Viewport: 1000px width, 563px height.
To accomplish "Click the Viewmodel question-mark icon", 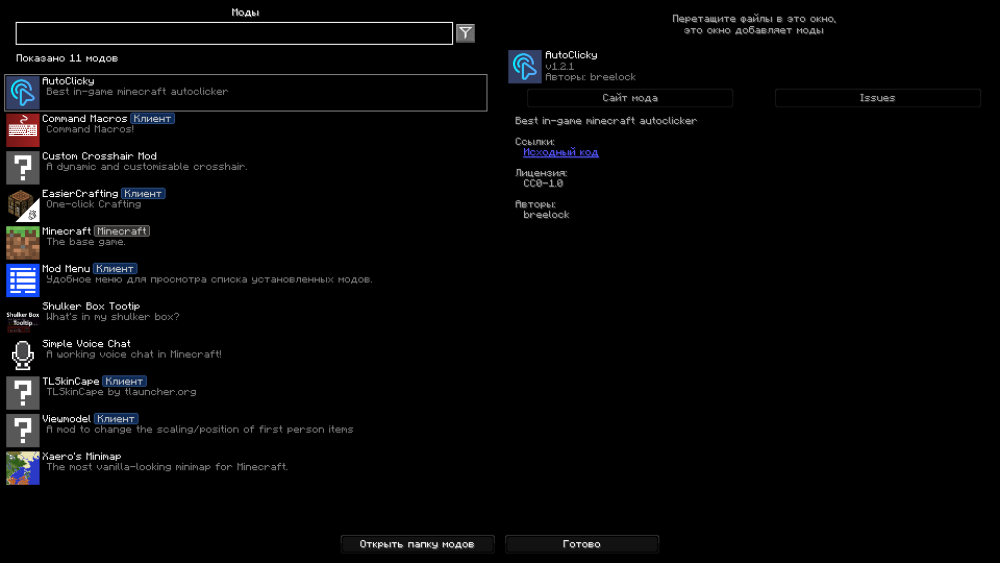I will pos(22,431).
